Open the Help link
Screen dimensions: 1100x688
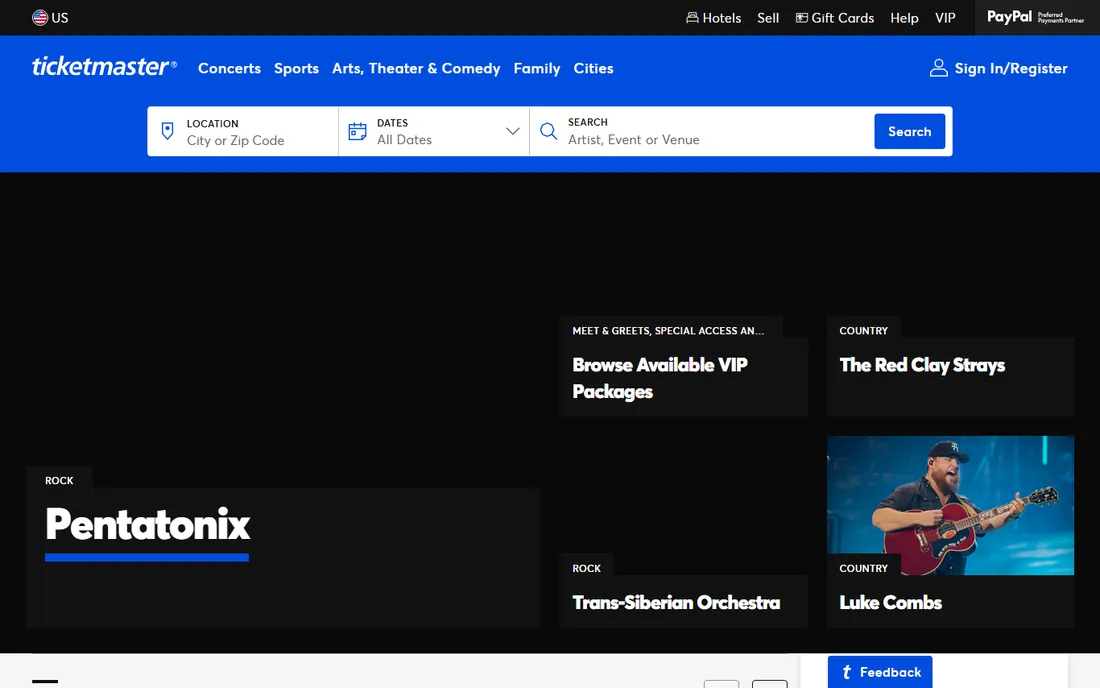point(904,18)
